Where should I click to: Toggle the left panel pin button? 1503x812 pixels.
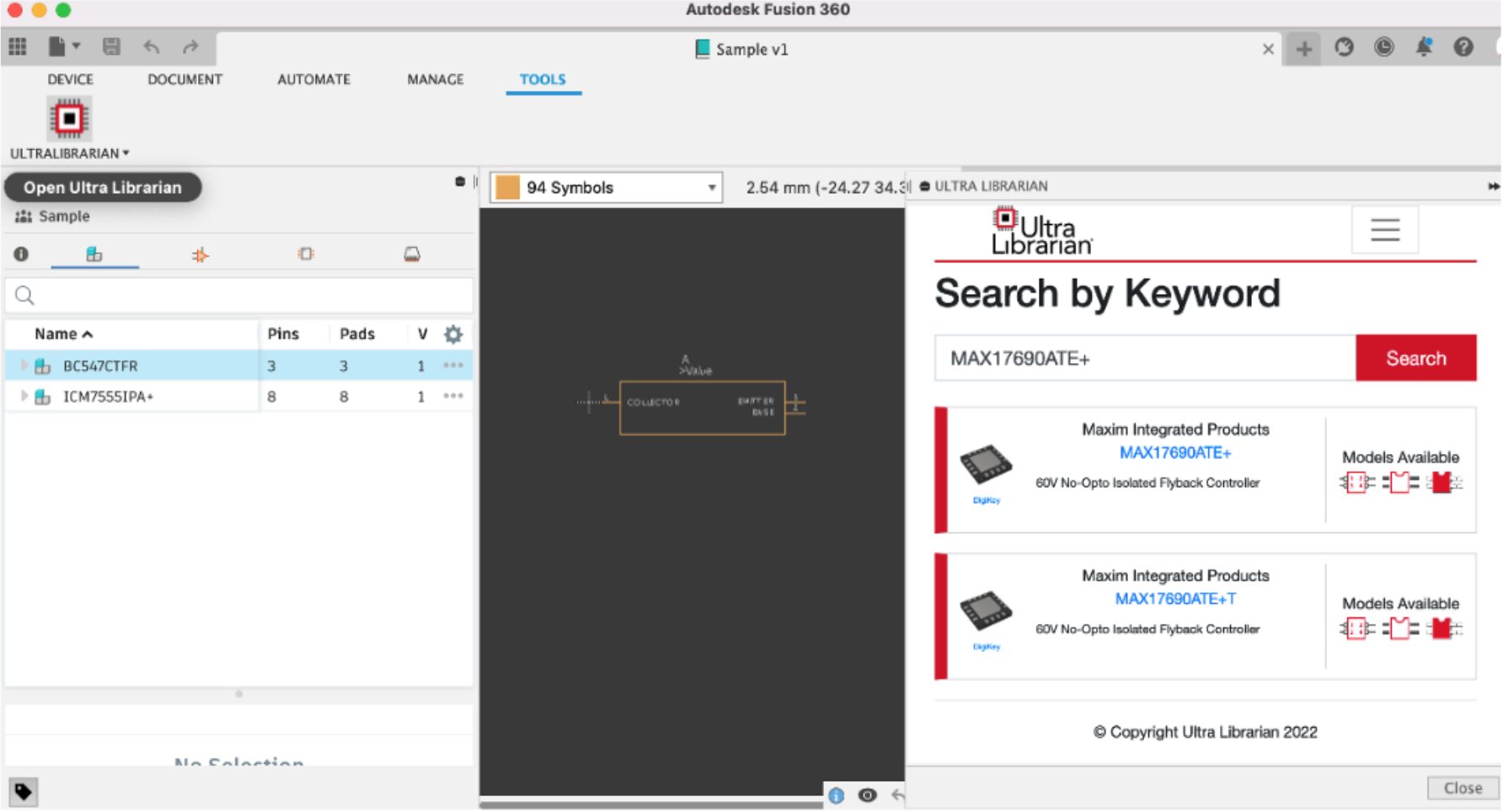[x=460, y=182]
